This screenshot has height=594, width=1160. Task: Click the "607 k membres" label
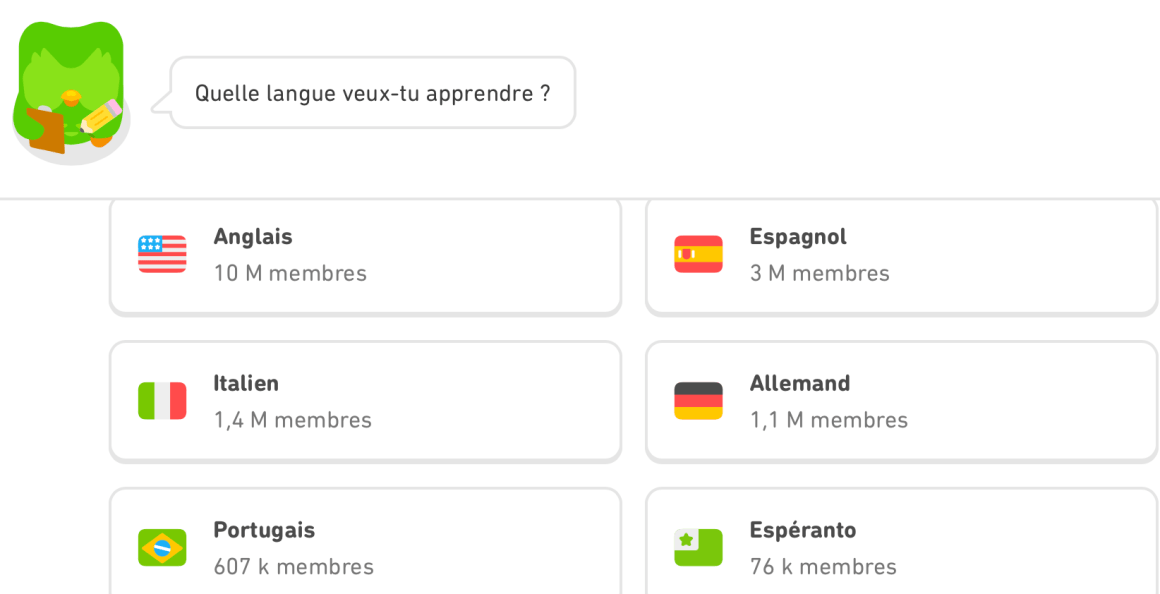(293, 567)
